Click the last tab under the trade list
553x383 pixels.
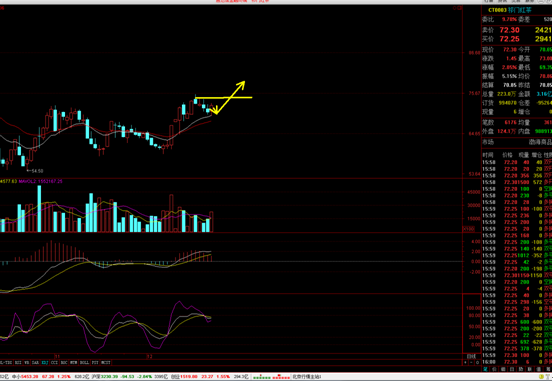click(x=548, y=369)
